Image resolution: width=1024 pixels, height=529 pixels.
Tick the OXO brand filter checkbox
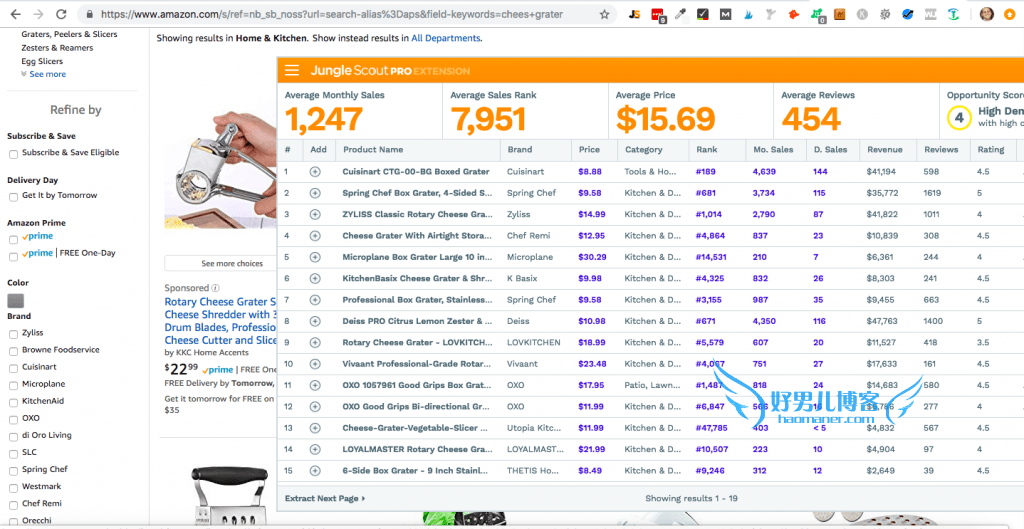[13, 419]
